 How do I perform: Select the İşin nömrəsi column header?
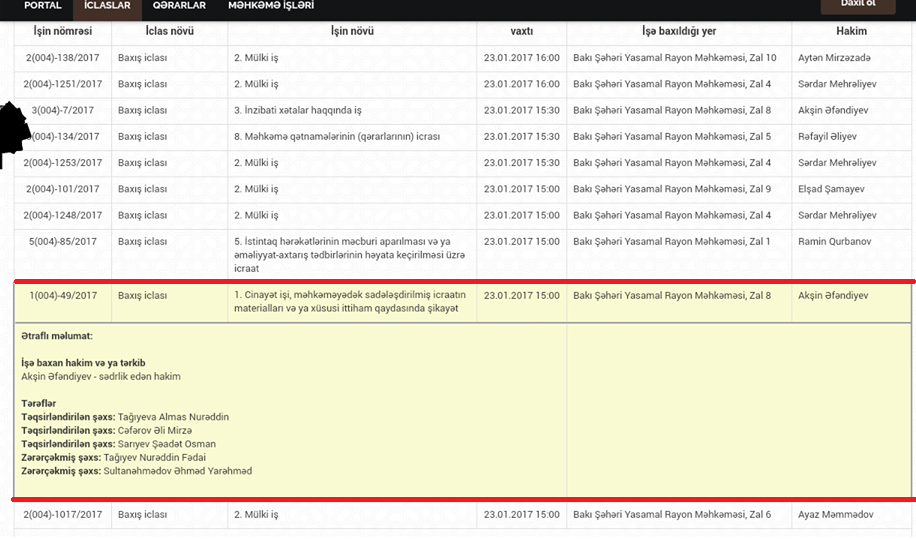point(63,31)
